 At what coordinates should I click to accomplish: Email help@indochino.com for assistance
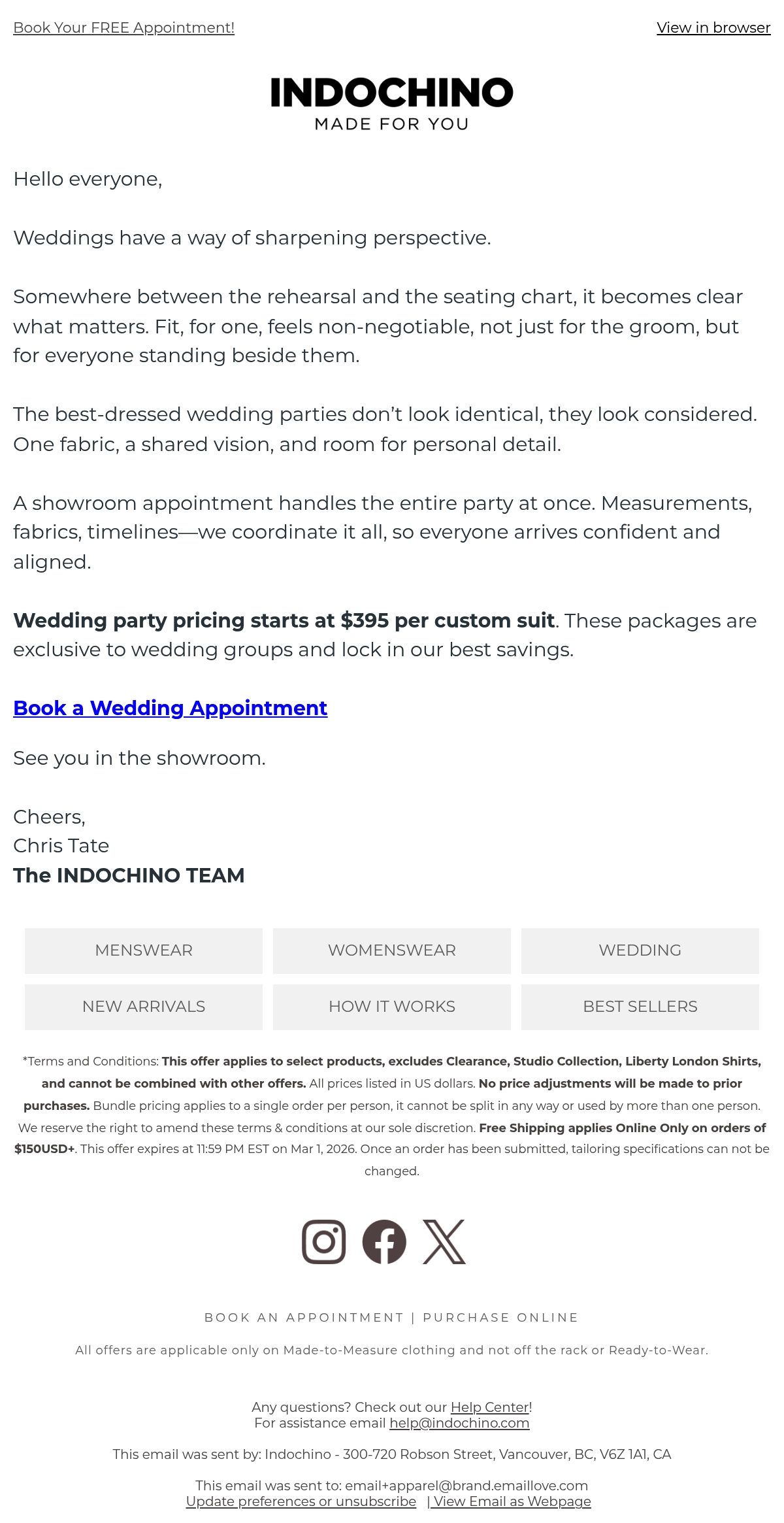459,1423
